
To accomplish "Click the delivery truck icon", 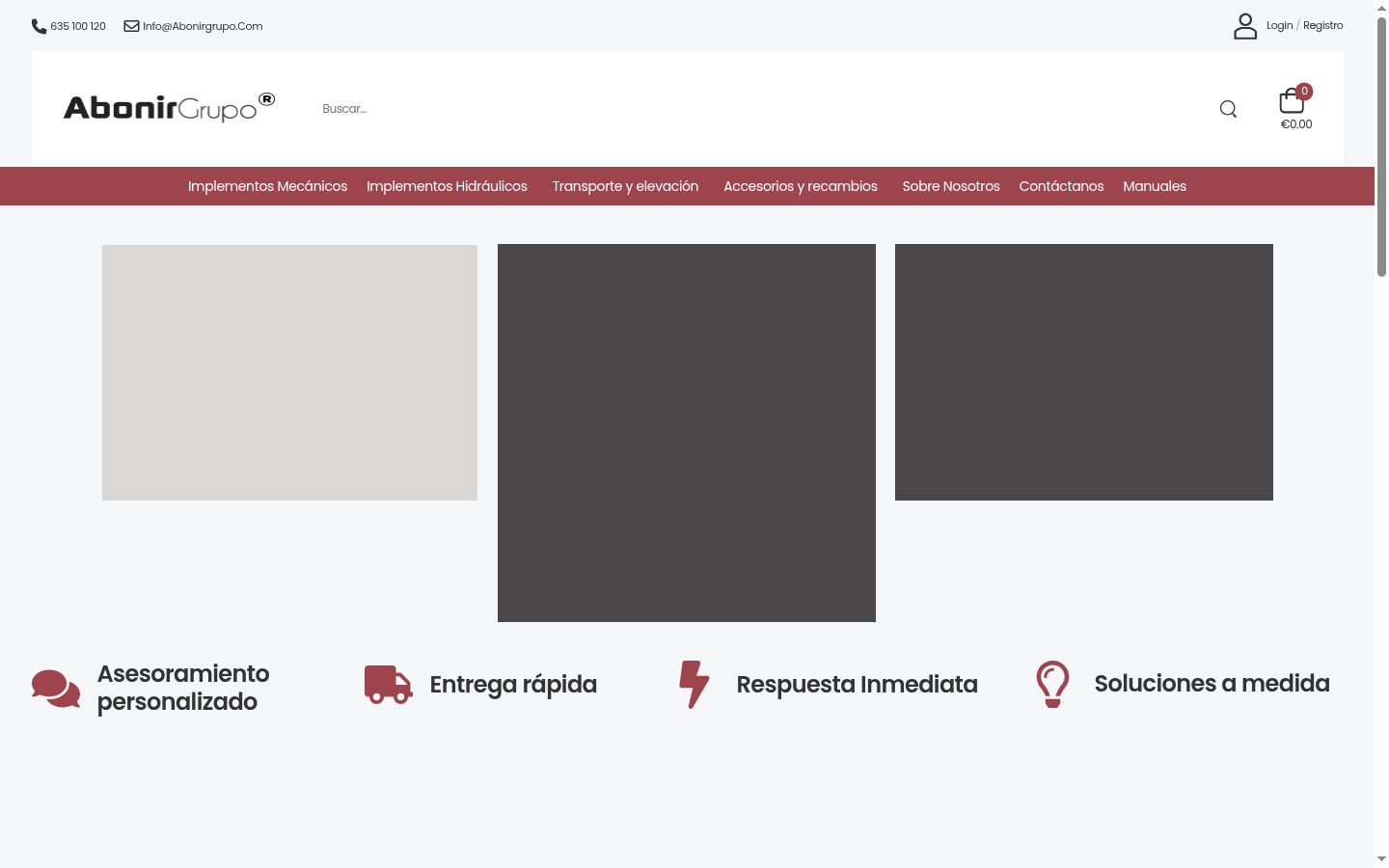I will [x=389, y=685].
